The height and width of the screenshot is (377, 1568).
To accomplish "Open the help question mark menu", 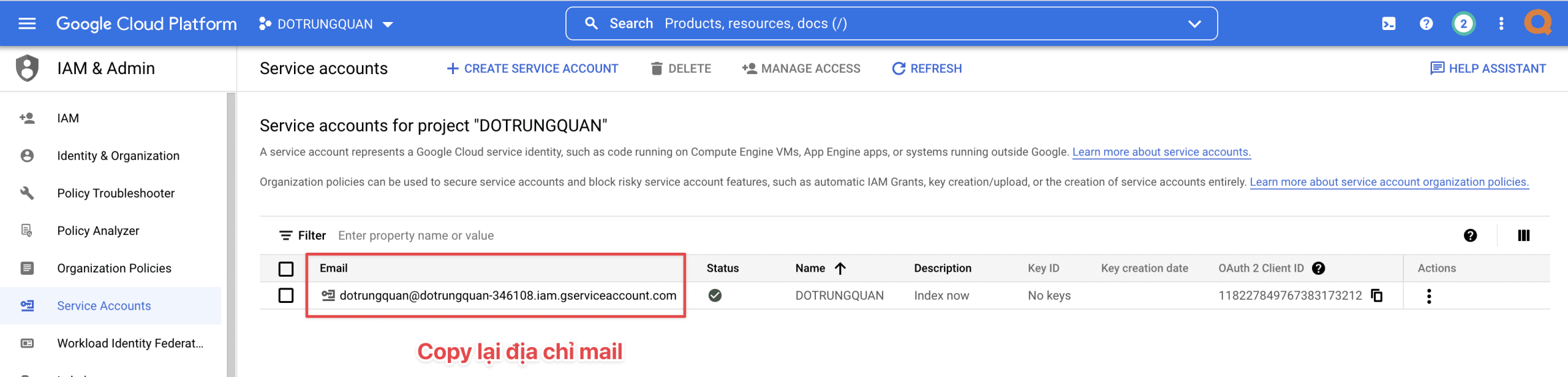I will point(1426,24).
